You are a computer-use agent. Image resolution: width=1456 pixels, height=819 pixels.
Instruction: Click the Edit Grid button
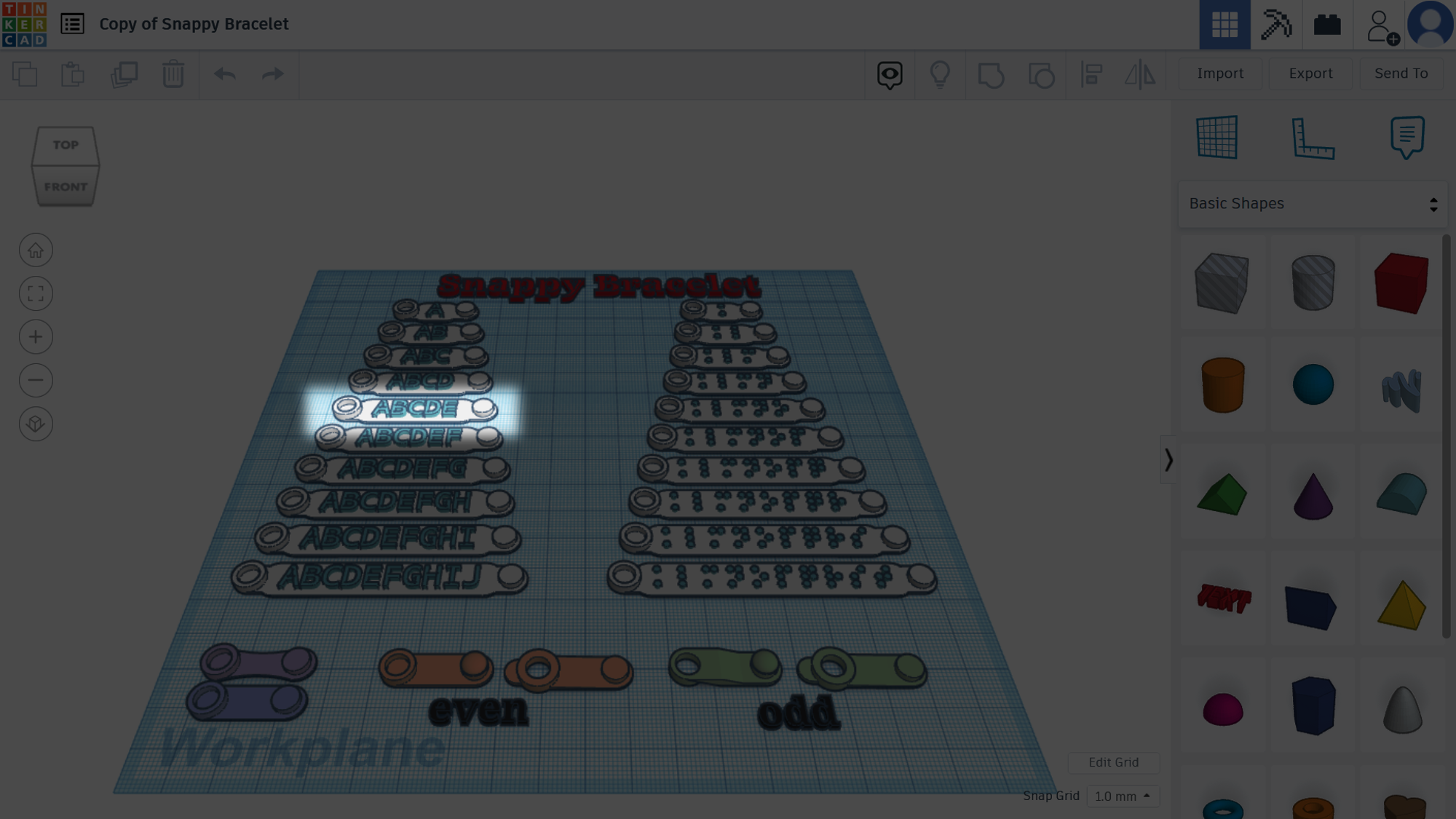(1113, 762)
